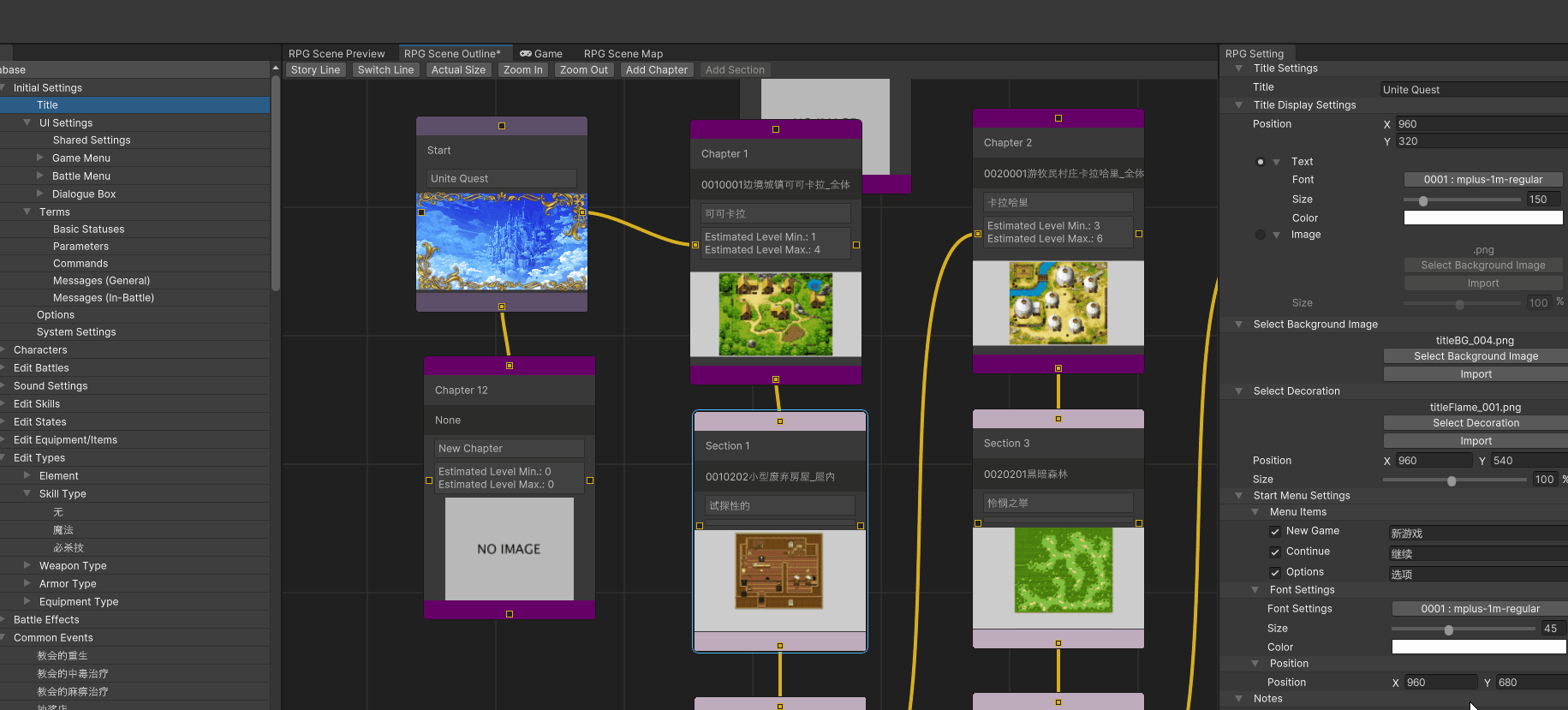Click Chapter 12 node's bottom connector port

pyautogui.click(x=510, y=614)
